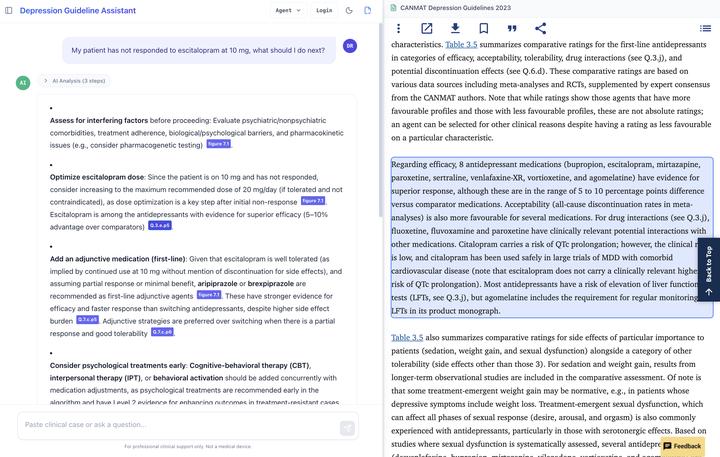Click the Login button
720x457 pixels.
tap(324, 10)
